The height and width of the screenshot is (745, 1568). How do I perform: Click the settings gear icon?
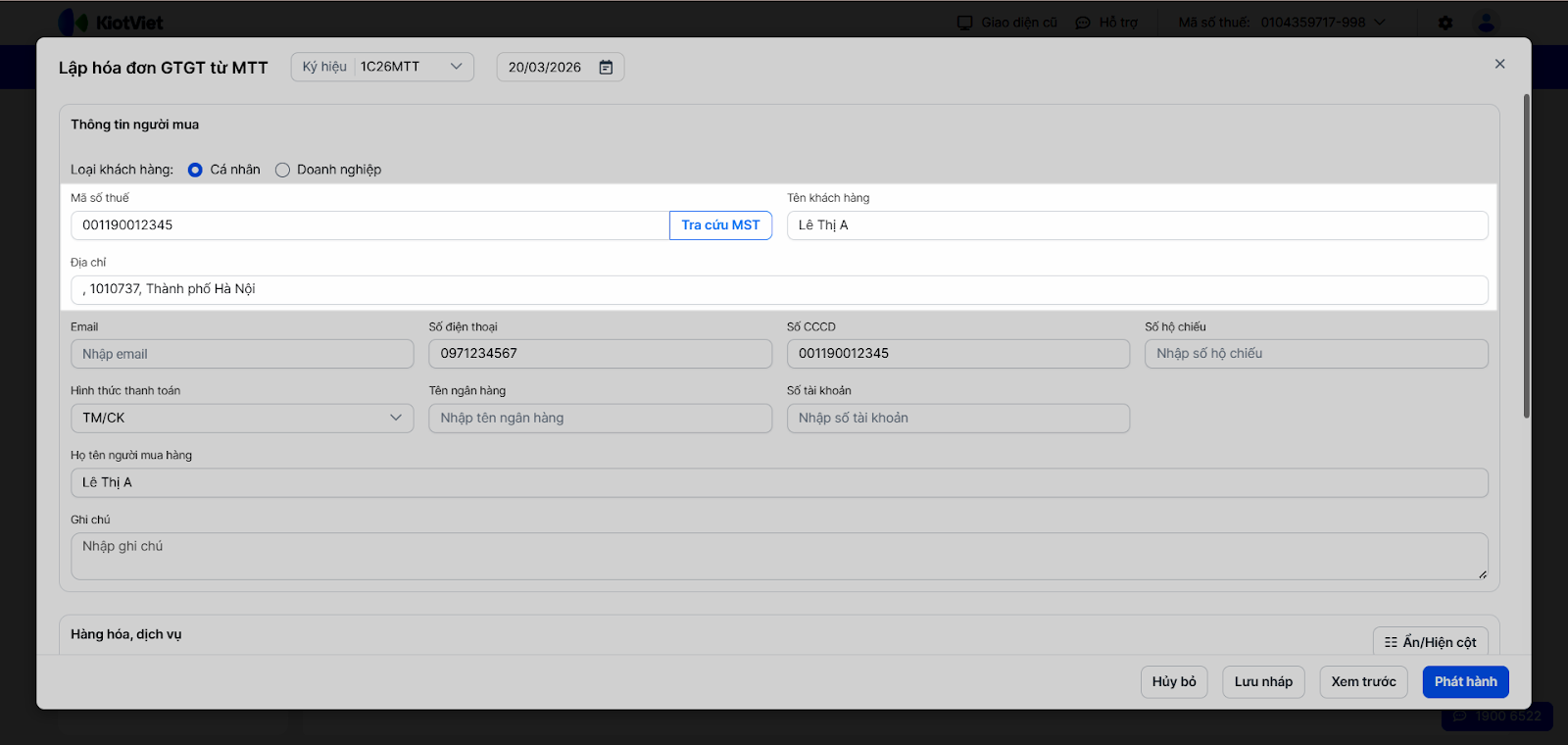coord(1445,23)
